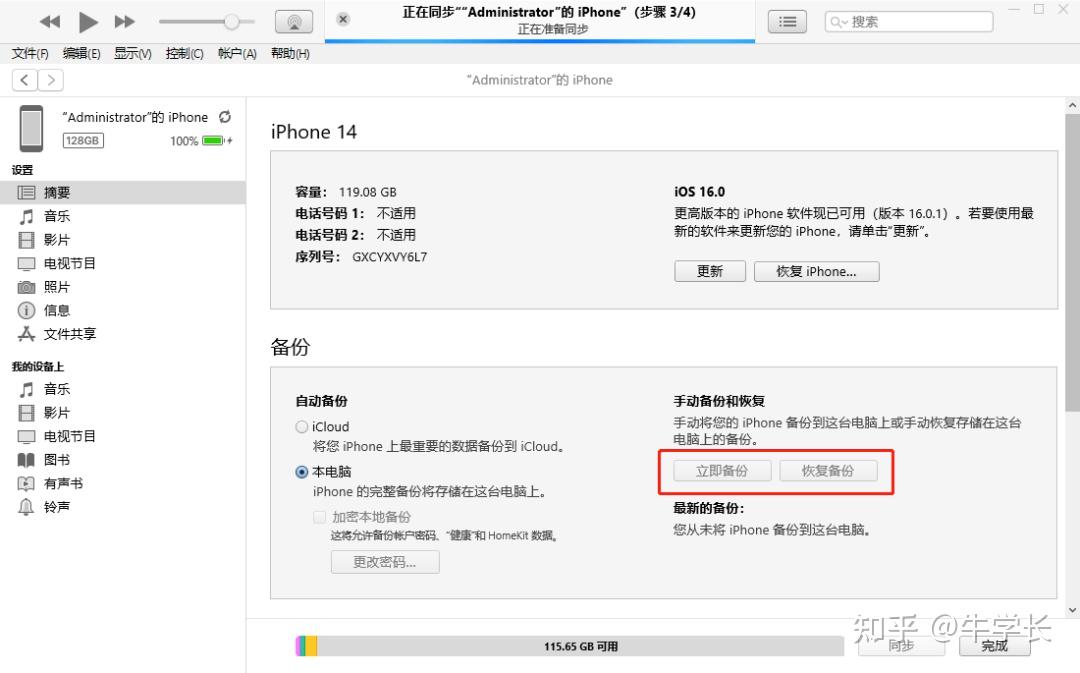The width and height of the screenshot is (1080, 673).
Task: Click the iOS 16.0 version label
Action: 700,192
